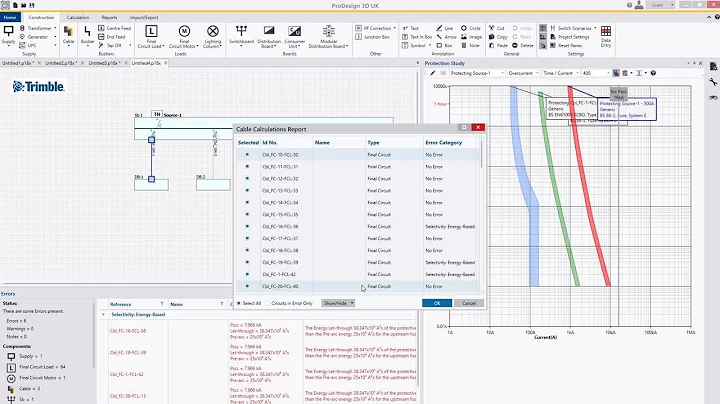Insert a Distribution Board

[x=269, y=37]
